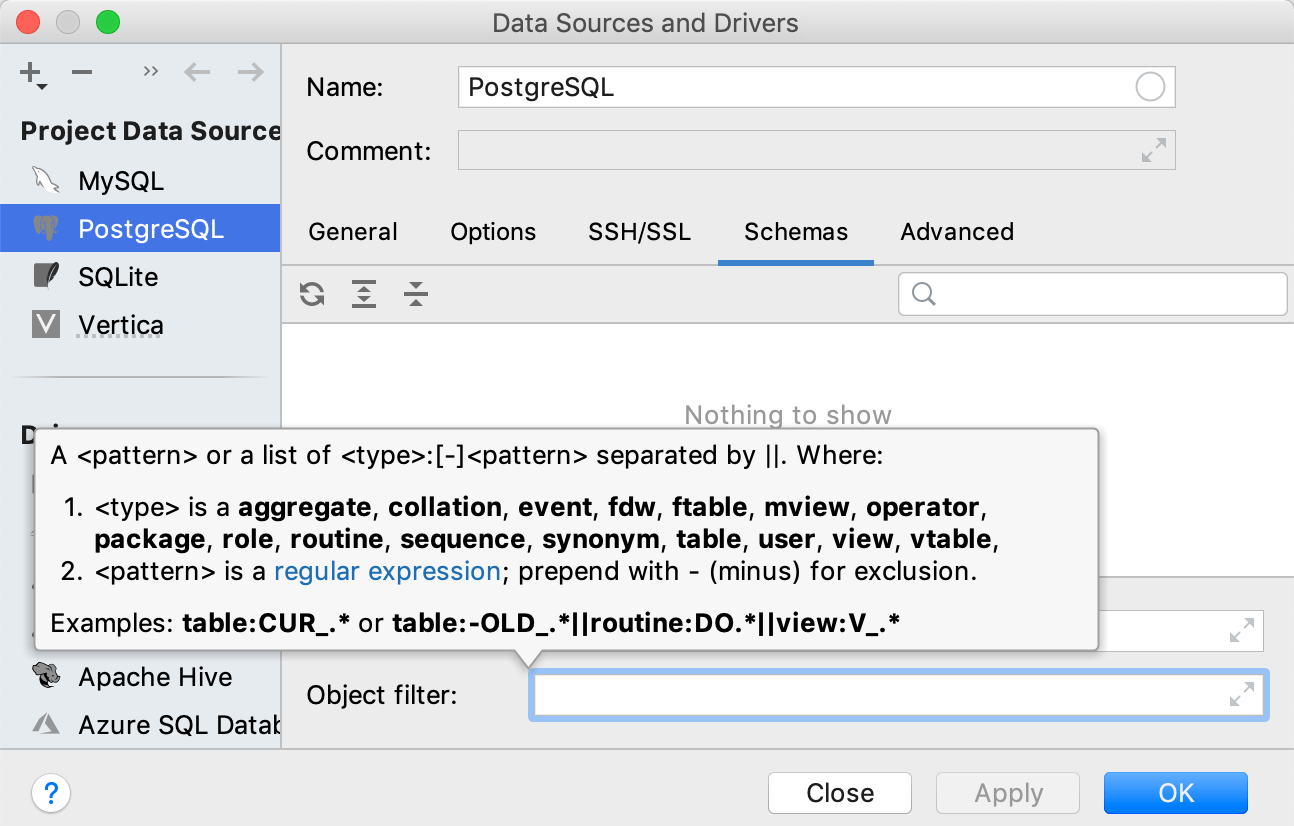
Task: Click the search magnifier icon
Action: tap(925, 293)
